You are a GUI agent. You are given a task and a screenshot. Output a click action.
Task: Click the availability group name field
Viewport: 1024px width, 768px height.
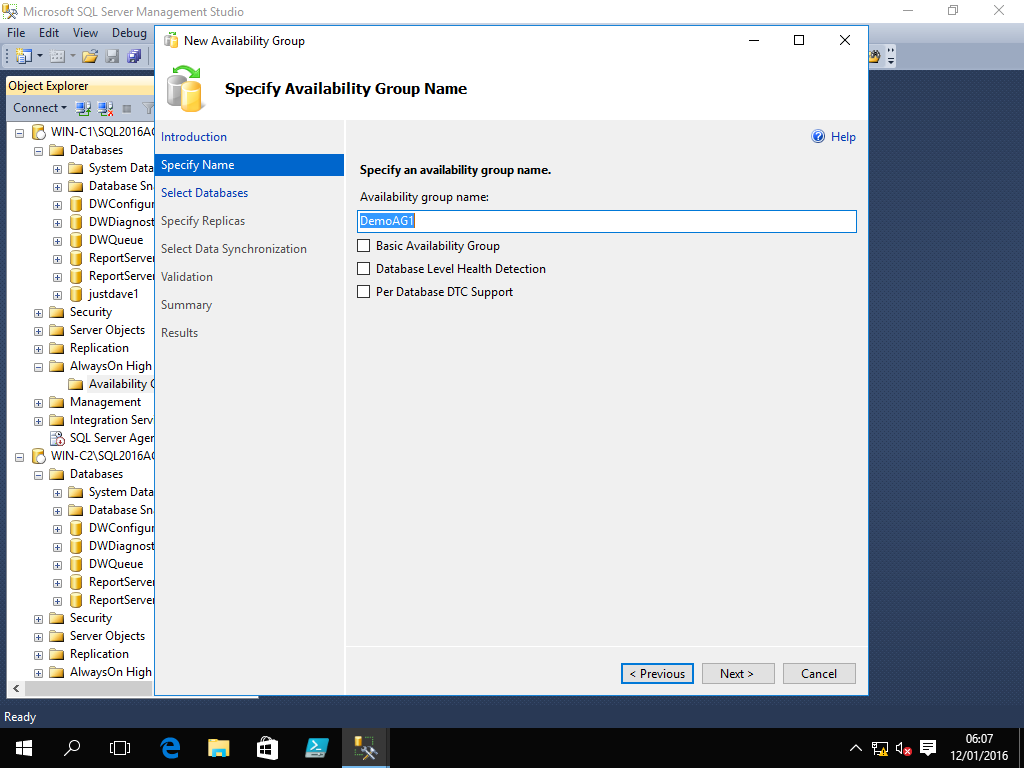point(607,221)
